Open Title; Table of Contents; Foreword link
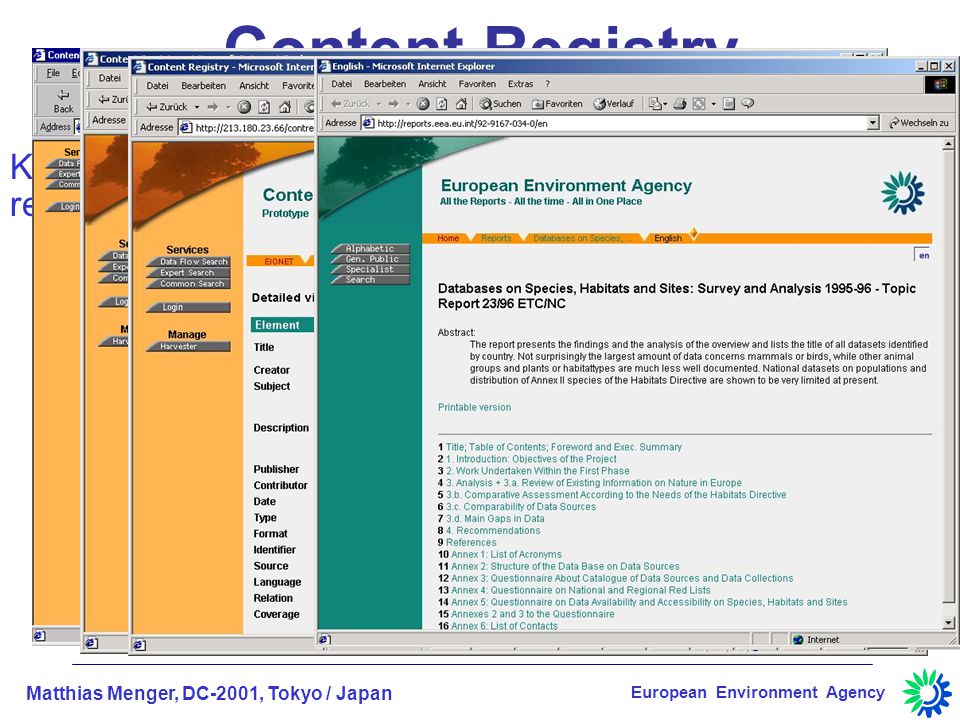The width and height of the screenshot is (960, 720). pos(563,447)
